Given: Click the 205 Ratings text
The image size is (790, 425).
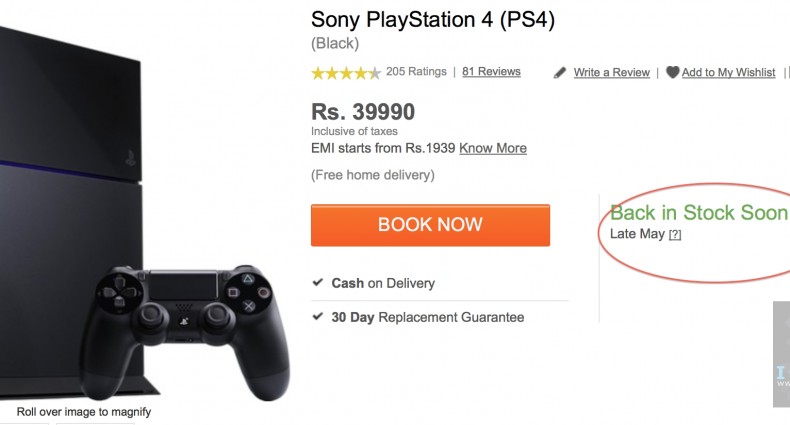Looking at the screenshot, I should pos(415,72).
